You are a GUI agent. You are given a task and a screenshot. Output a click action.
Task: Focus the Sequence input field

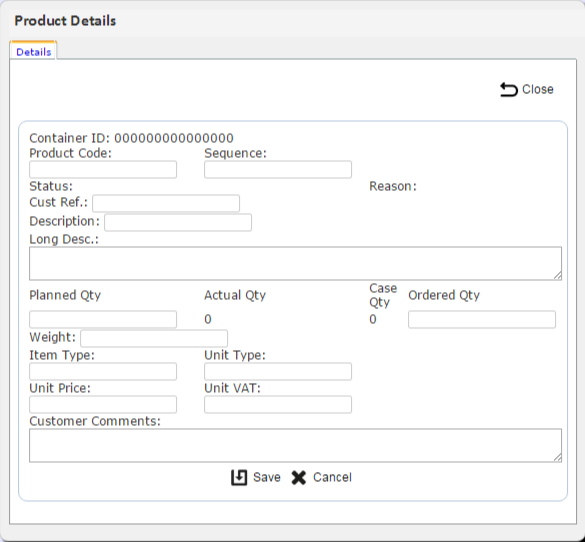click(x=278, y=169)
